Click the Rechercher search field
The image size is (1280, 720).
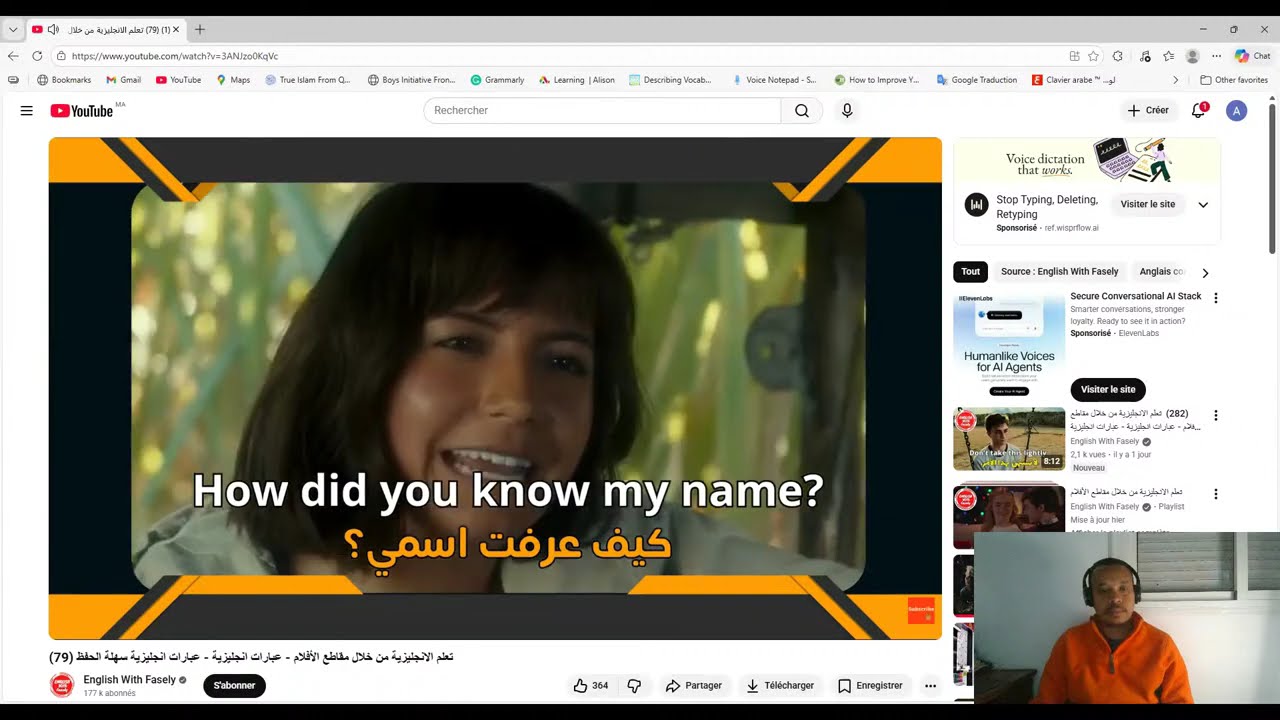[x=602, y=110]
